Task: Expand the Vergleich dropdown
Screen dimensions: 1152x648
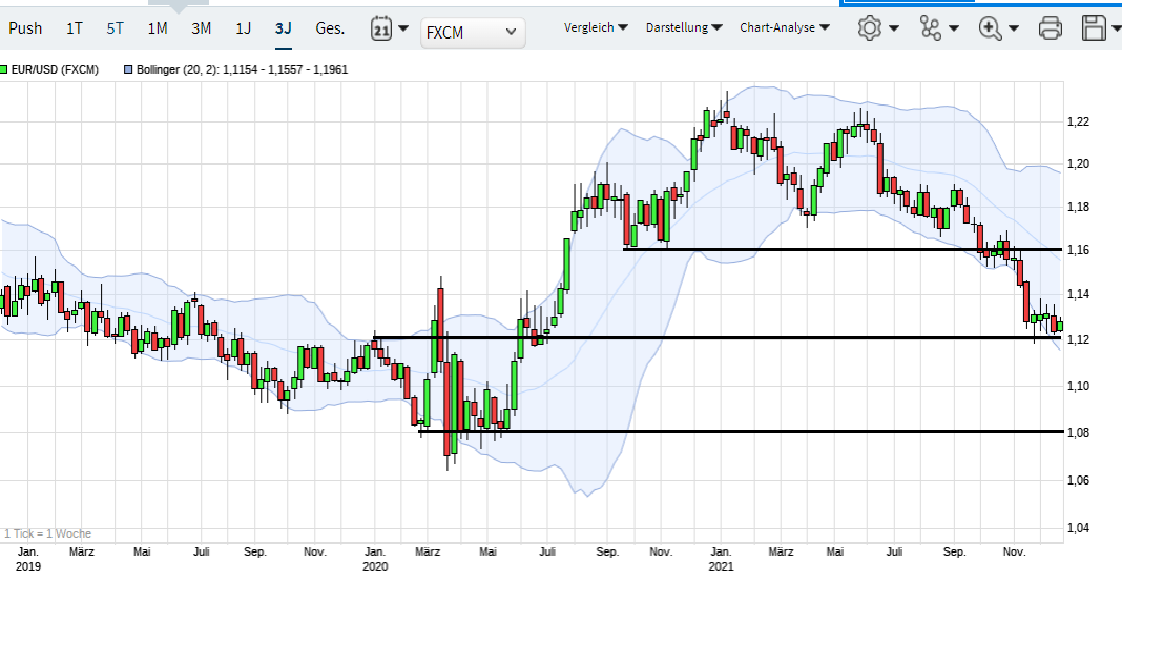Action: point(595,28)
